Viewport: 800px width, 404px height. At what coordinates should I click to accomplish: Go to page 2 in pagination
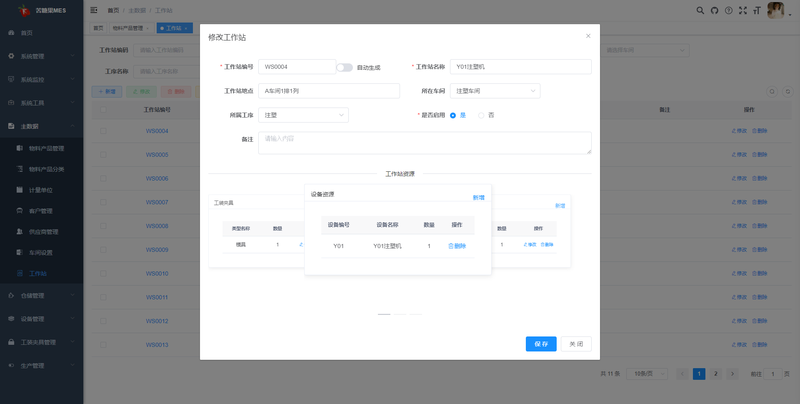715,374
